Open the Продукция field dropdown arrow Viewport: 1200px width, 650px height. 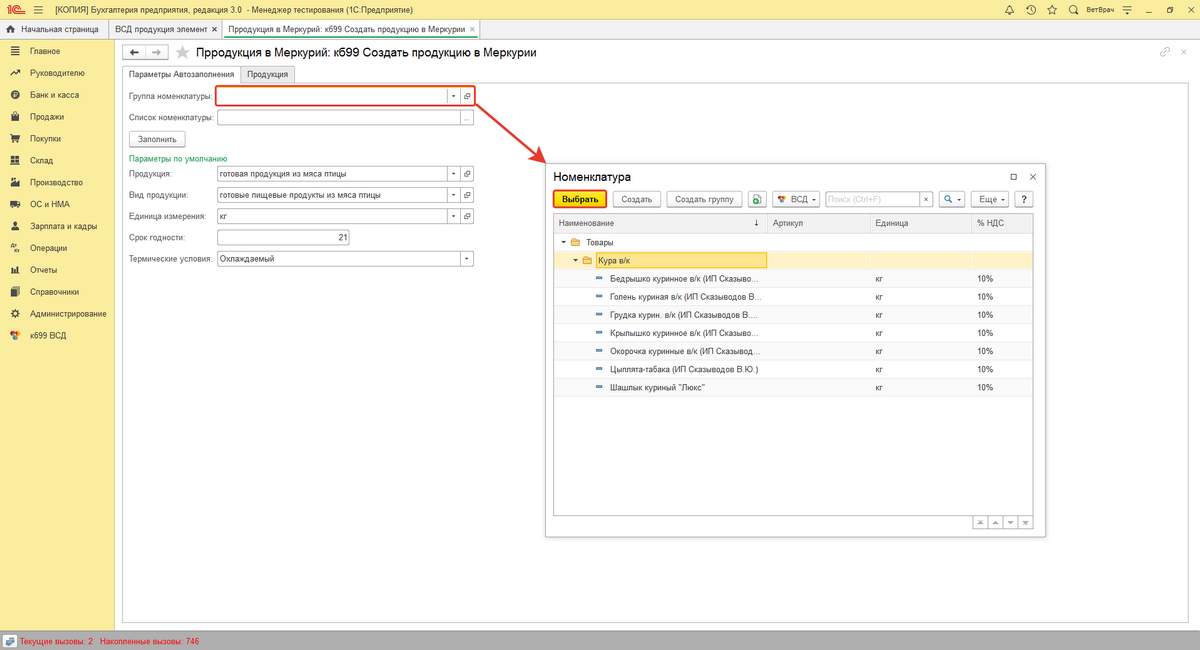[x=453, y=173]
